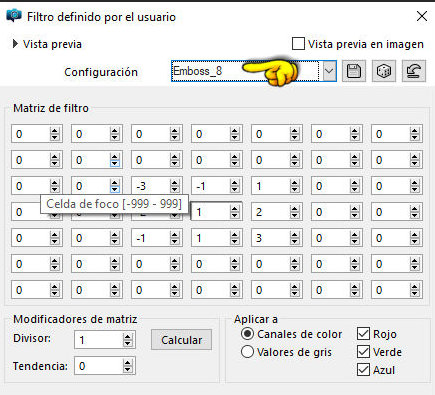Toggle the Azul channel checkbox
Viewport: 435px width, 395px height.
tap(363, 370)
